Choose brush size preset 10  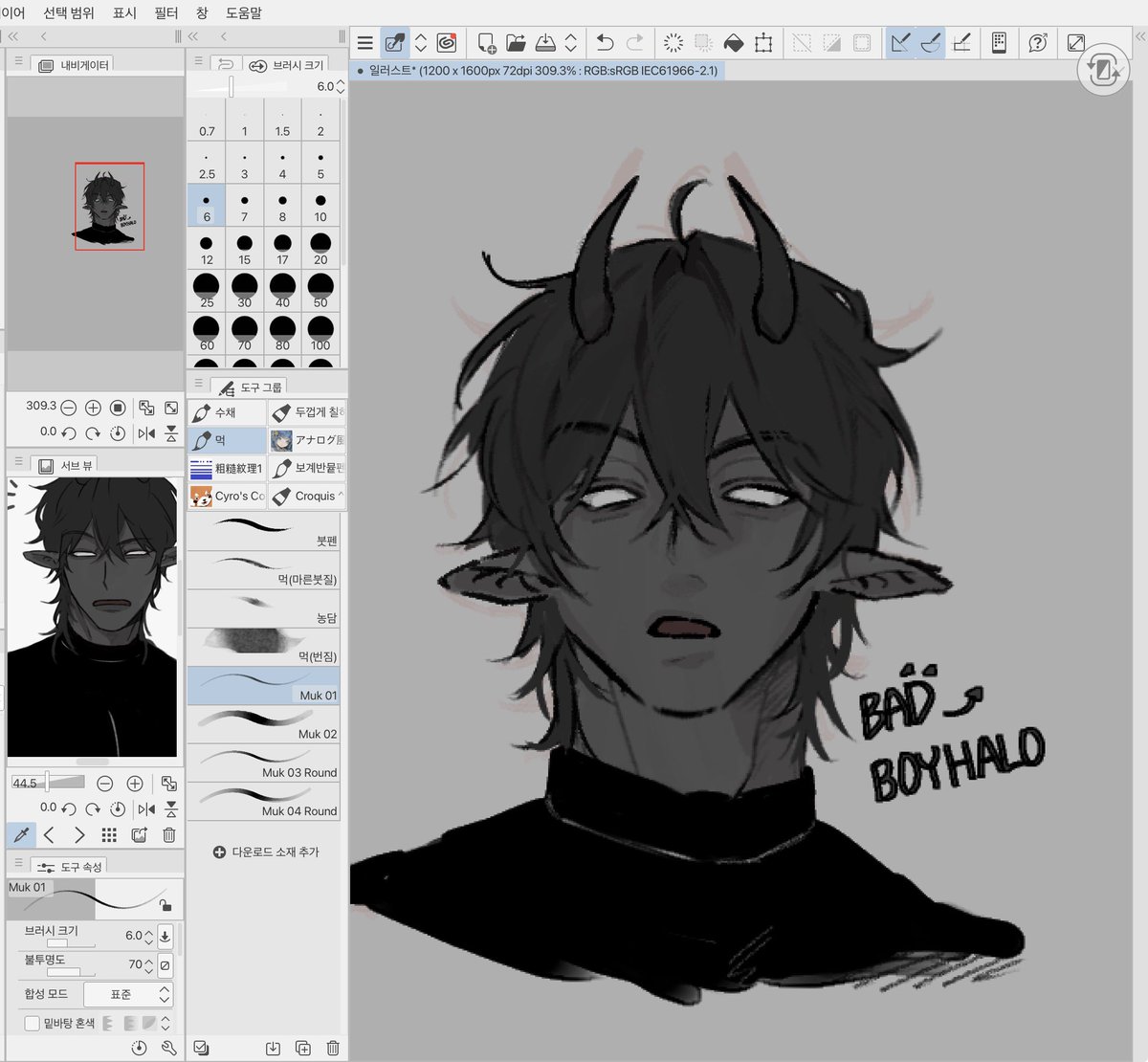(320, 207)
